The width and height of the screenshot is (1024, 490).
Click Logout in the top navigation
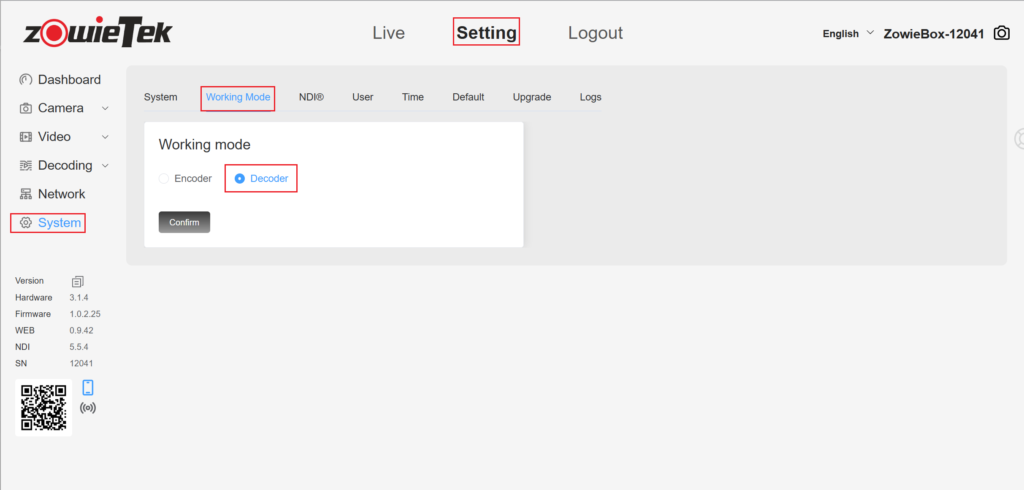(x=595, y=33)
